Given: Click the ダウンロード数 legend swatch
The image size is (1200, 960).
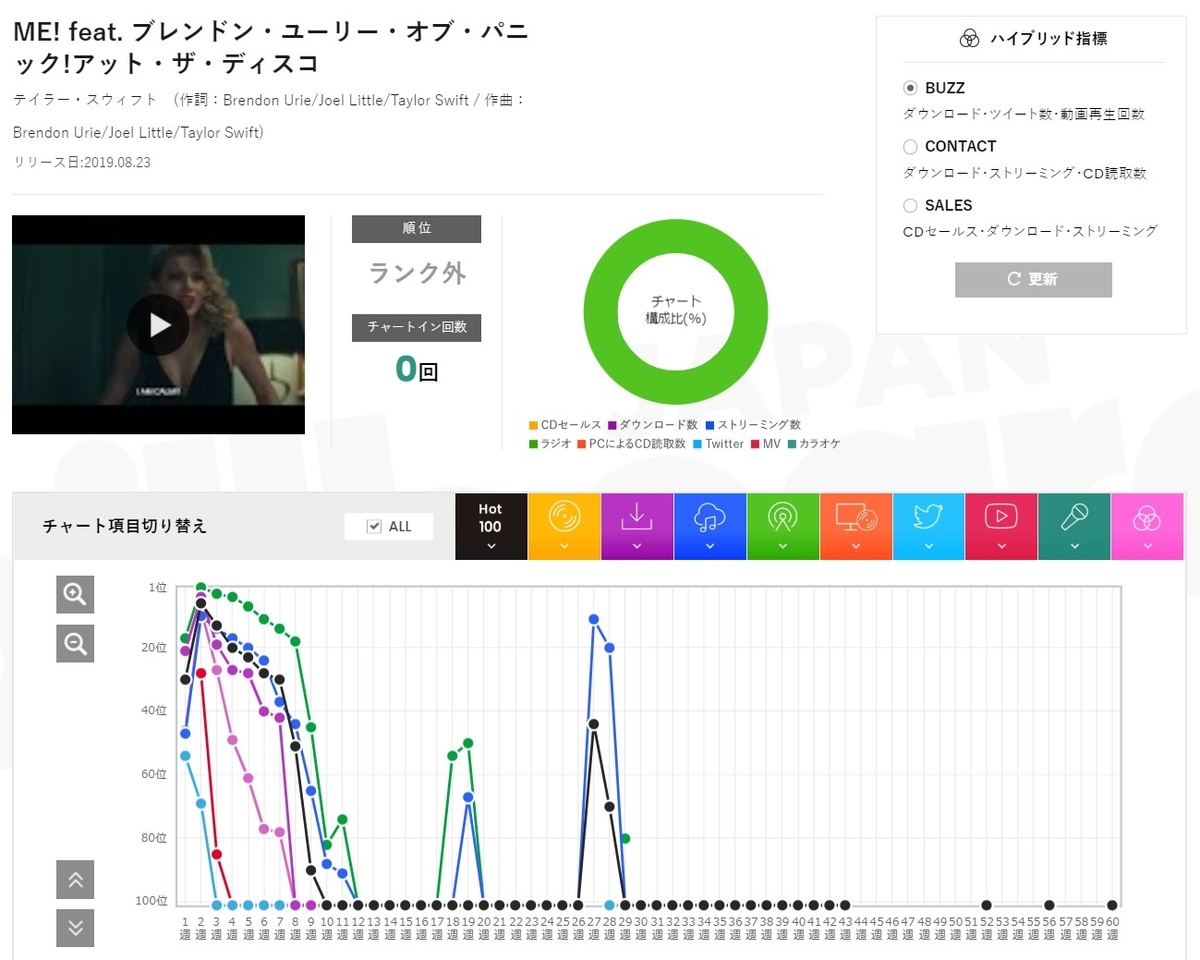Looking at the screenshot, I should 612,425.
